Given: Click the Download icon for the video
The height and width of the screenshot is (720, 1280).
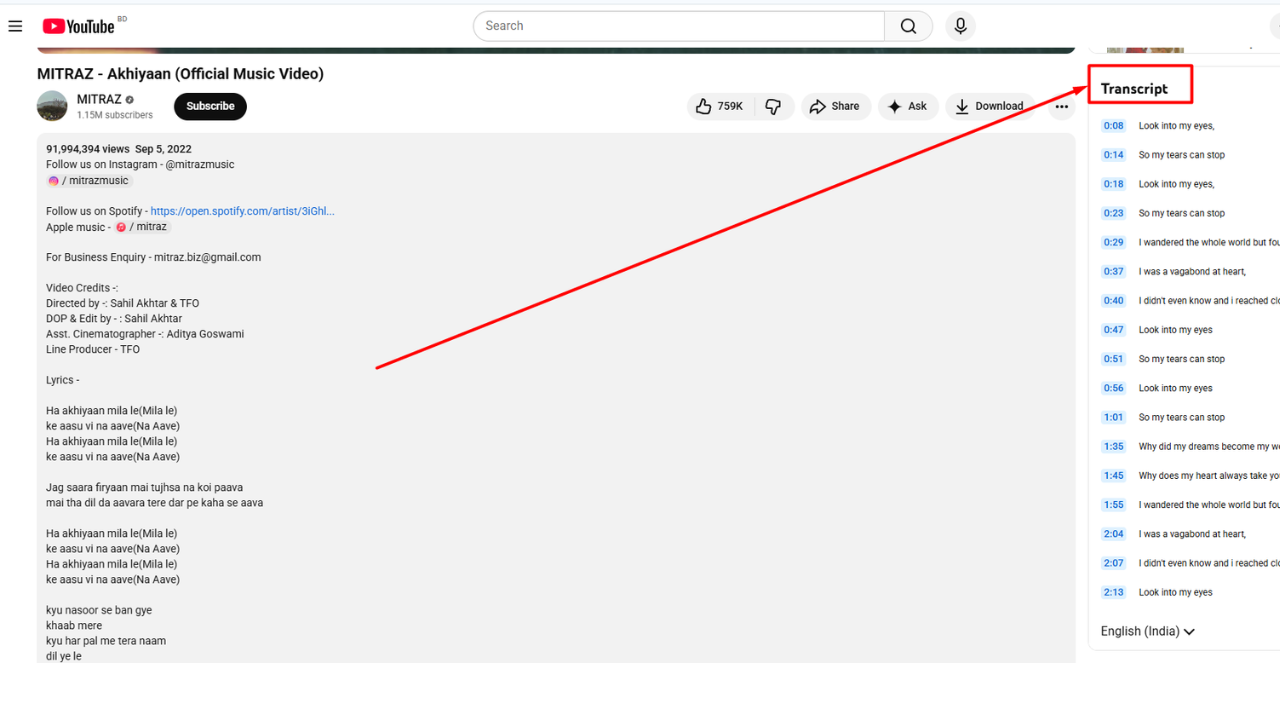Looking at the screenshot, I should [x=961, y=106].
